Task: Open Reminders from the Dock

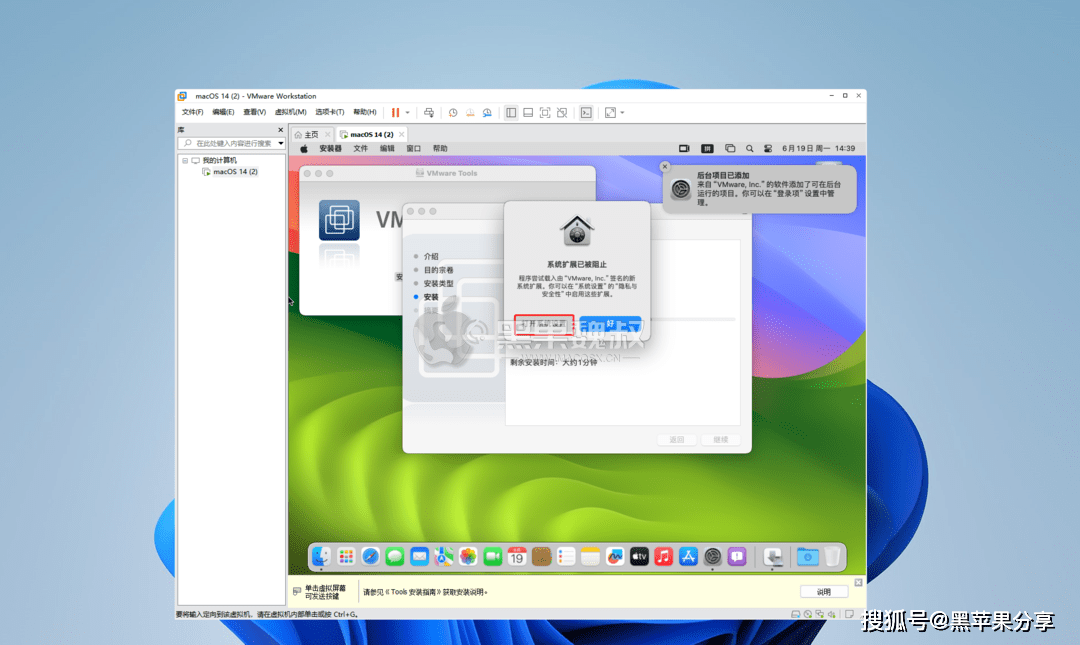Action: click(565, 556)
